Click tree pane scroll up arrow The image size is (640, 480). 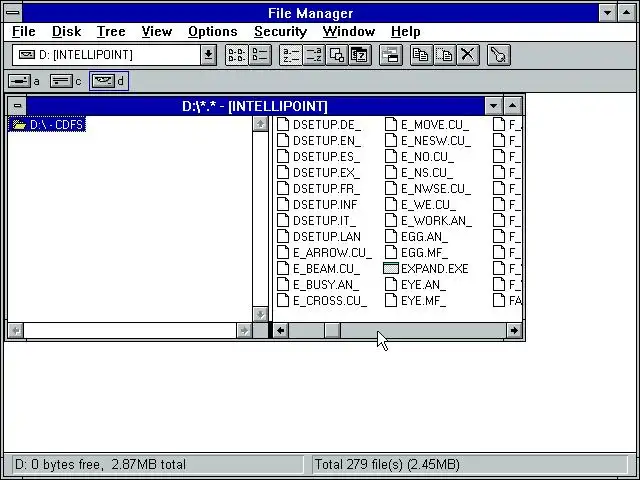(x=260, y=124)
